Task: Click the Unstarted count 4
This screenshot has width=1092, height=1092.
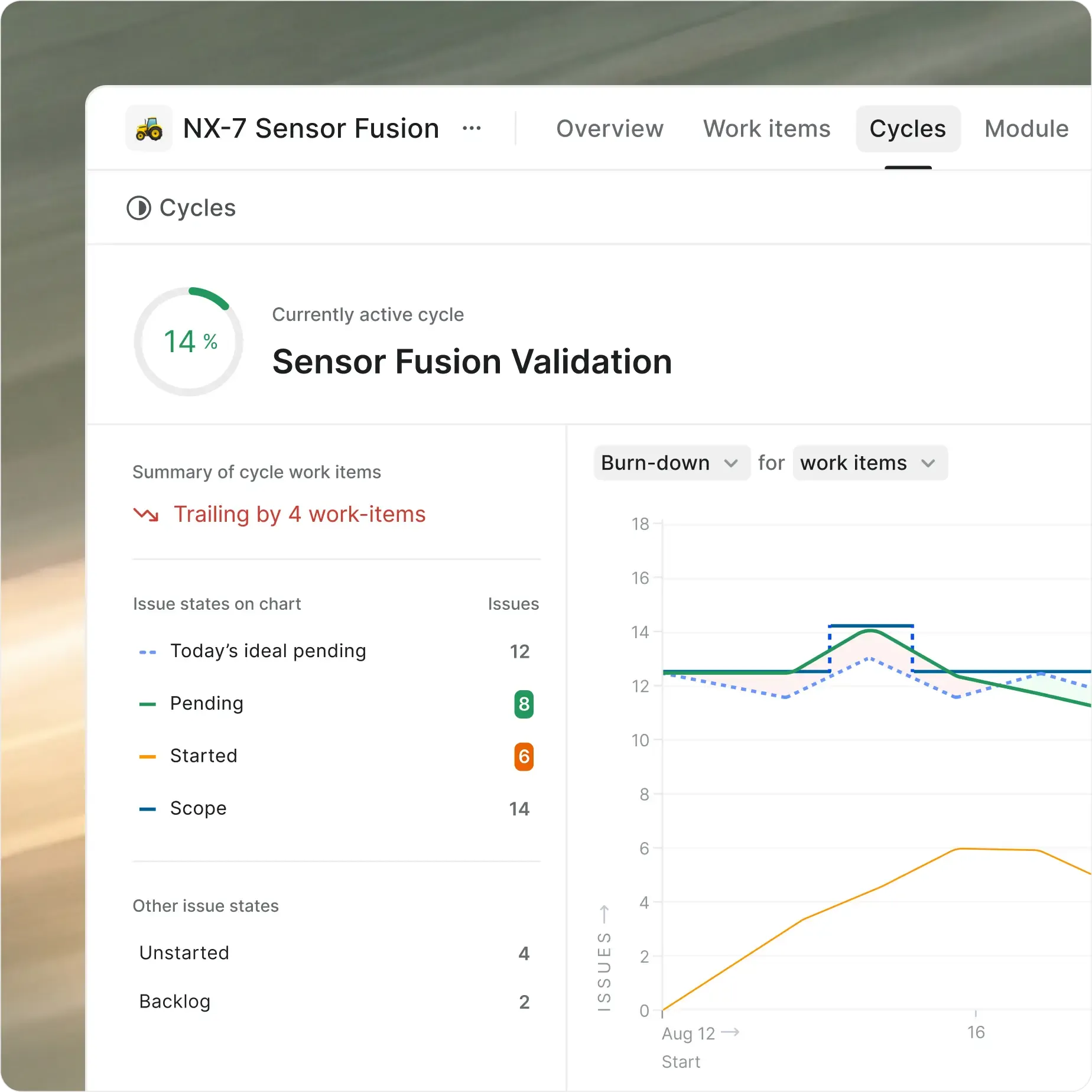Action: click(x=524, y=954)
